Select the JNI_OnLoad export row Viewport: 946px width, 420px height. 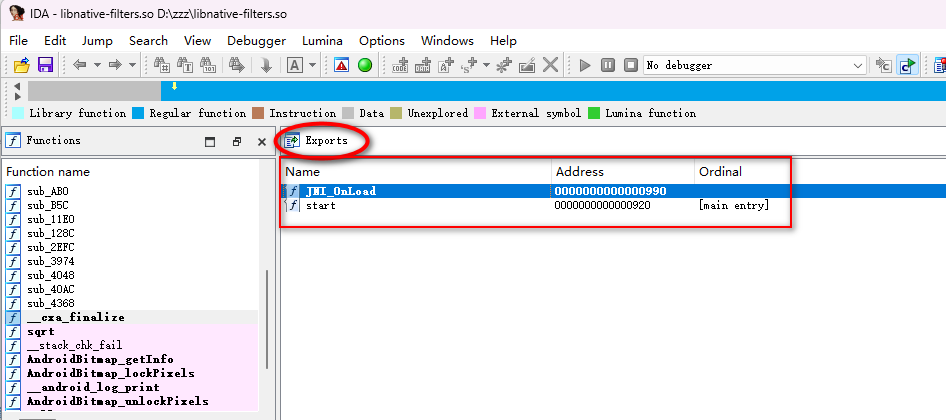click(x=614, y=191)
